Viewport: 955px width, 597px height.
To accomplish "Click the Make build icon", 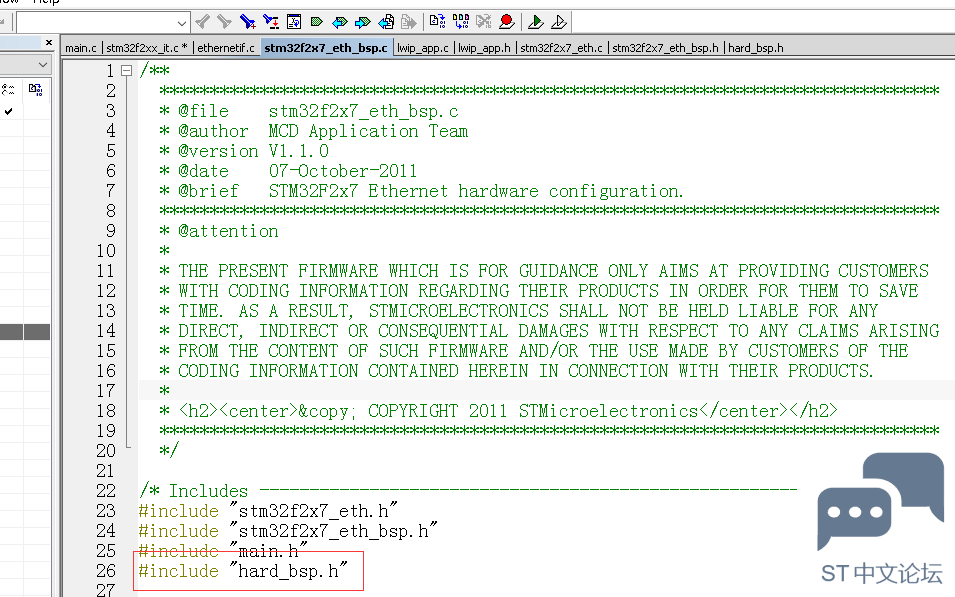I will [461, 23].
